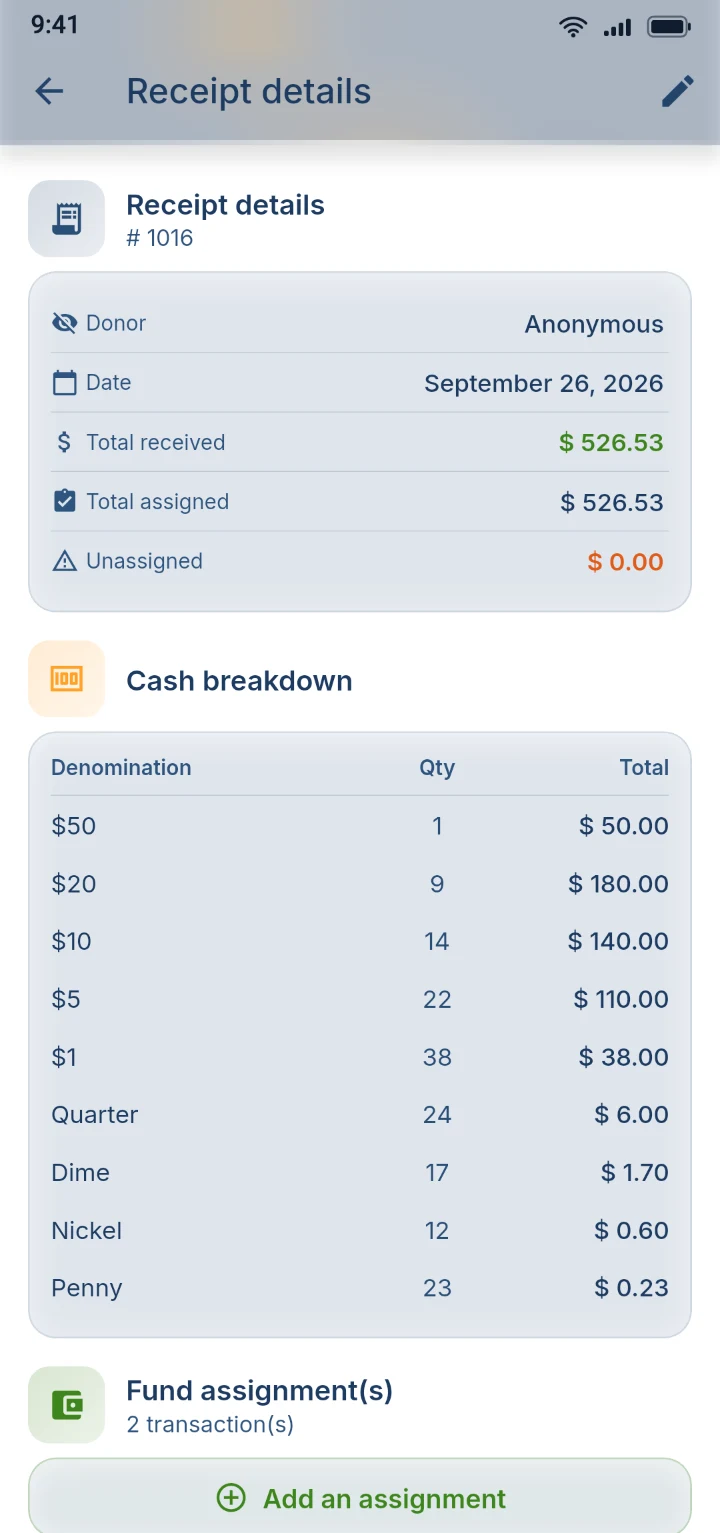Screen dimensions: 720x1533
Task: Tap the green wallet fund assignment icon
Action: tap(66, 1405)
